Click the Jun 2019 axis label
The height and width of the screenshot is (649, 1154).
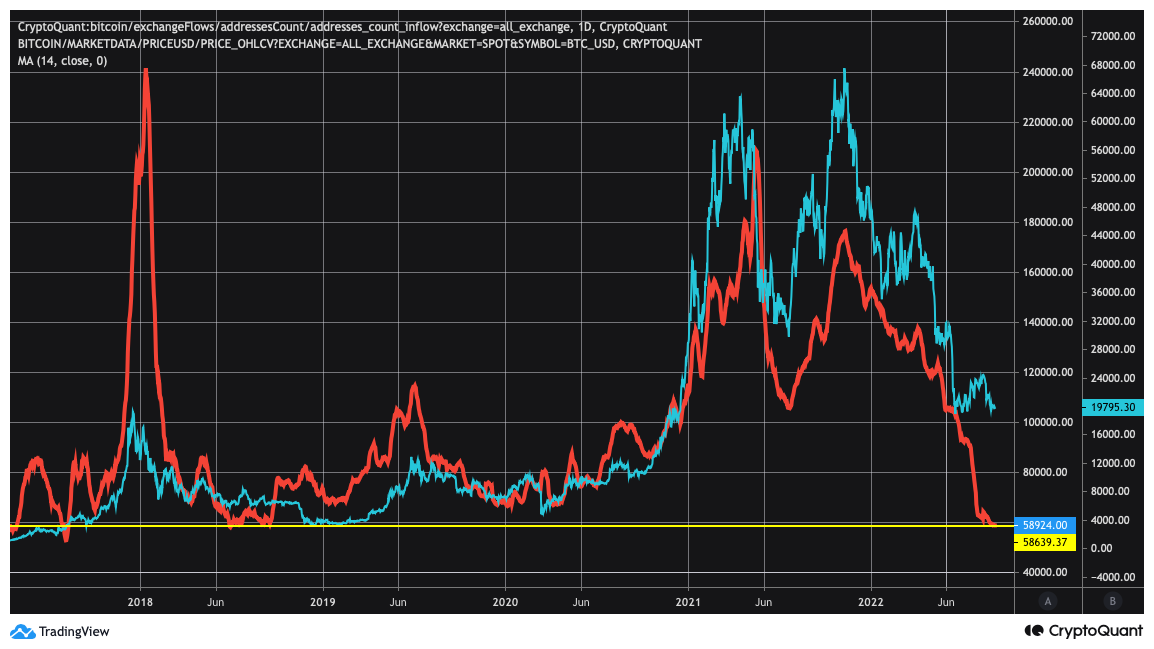398,602
